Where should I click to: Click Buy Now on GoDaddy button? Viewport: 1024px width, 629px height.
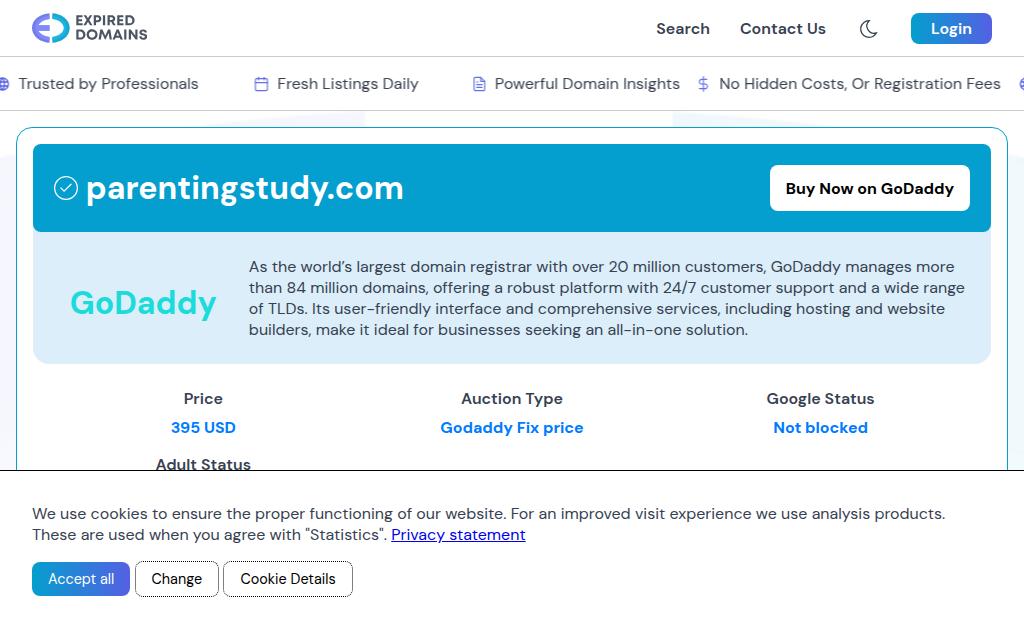pyautogui.click(x=869, y=188)
